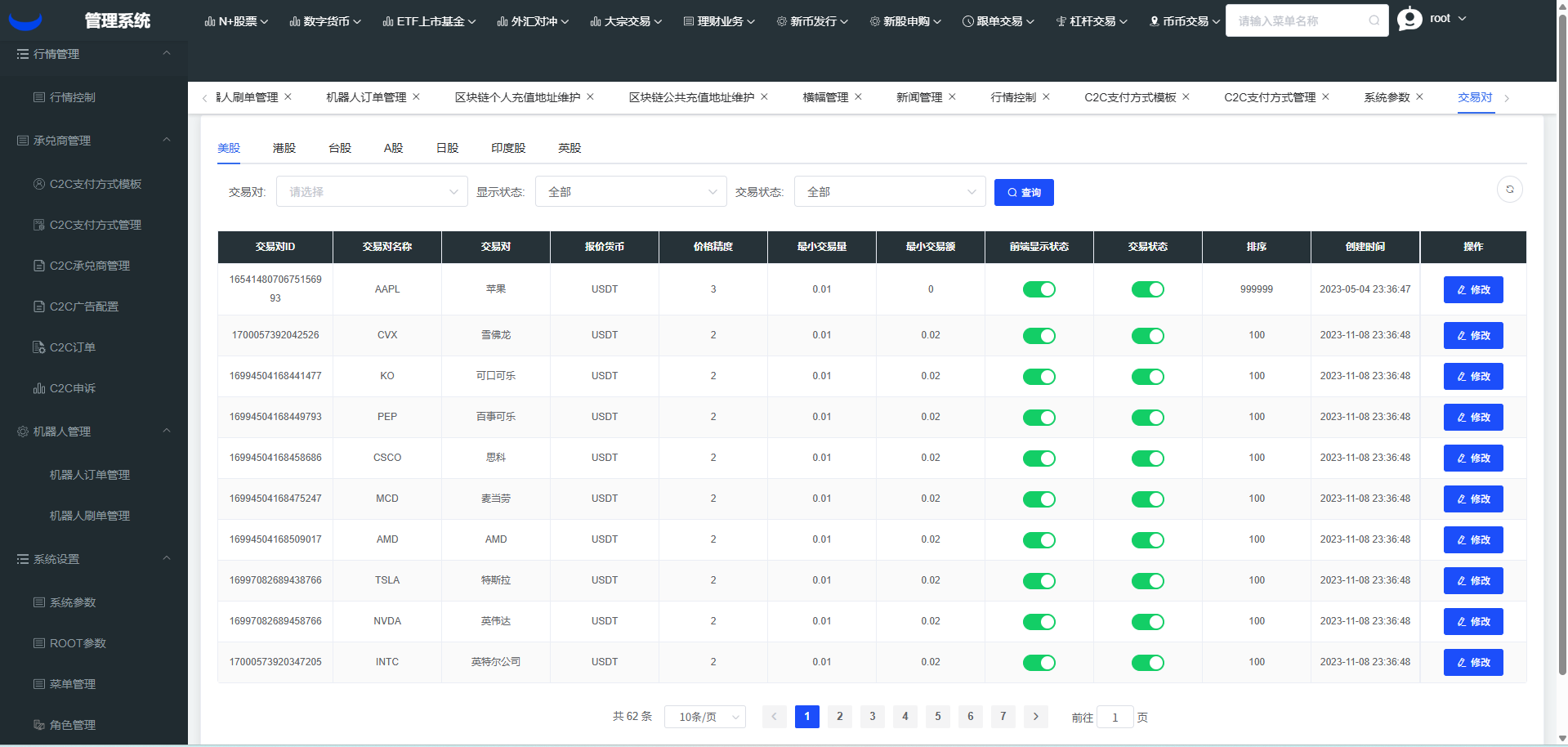
Task: Click the blue 查询 search button
Action: [x=1023, y=193]
